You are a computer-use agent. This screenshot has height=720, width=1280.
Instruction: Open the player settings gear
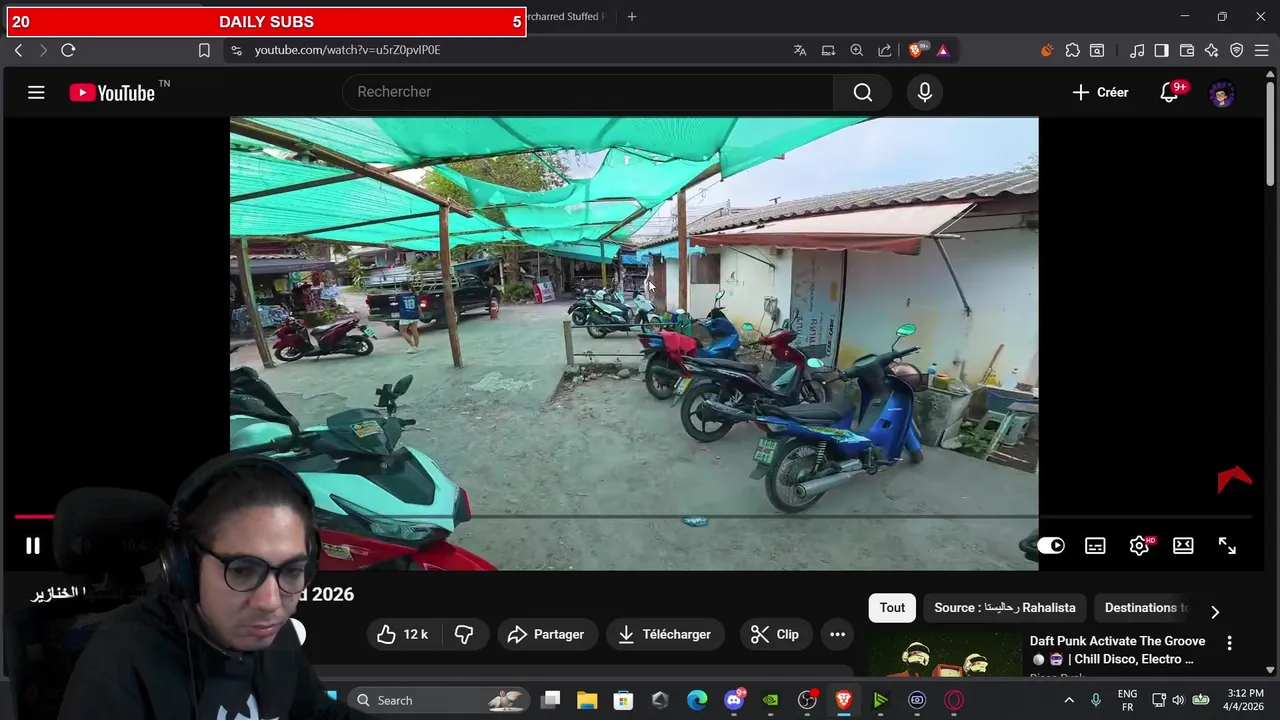[1139, 545]
